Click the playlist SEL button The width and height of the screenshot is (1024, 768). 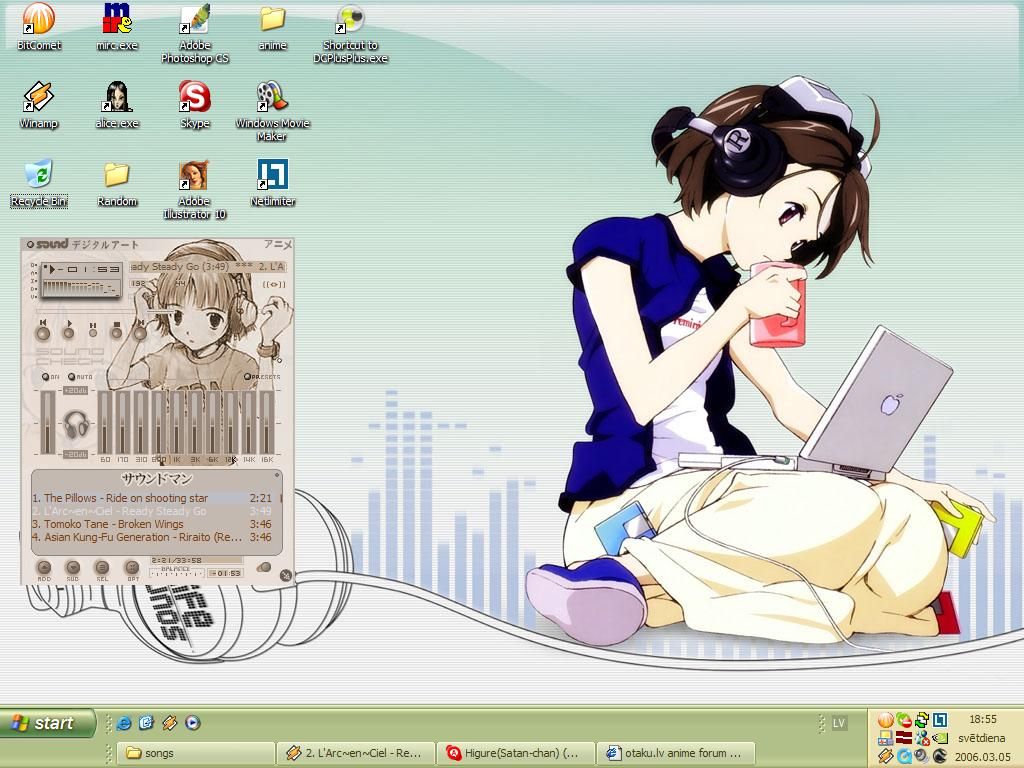tap(102, 569)
